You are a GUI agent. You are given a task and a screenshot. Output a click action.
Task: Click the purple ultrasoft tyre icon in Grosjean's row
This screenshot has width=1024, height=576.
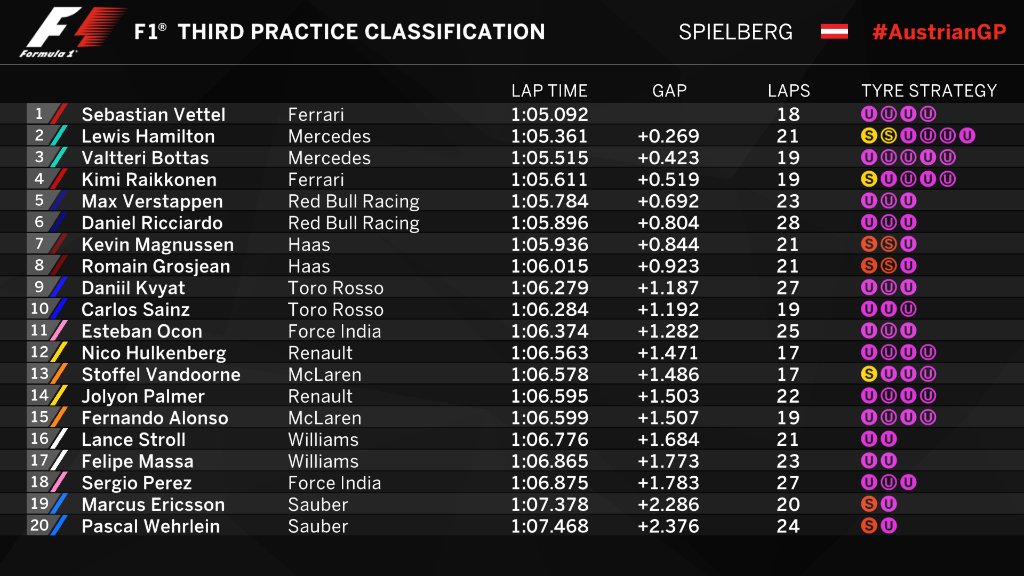[x=907, y=267]
